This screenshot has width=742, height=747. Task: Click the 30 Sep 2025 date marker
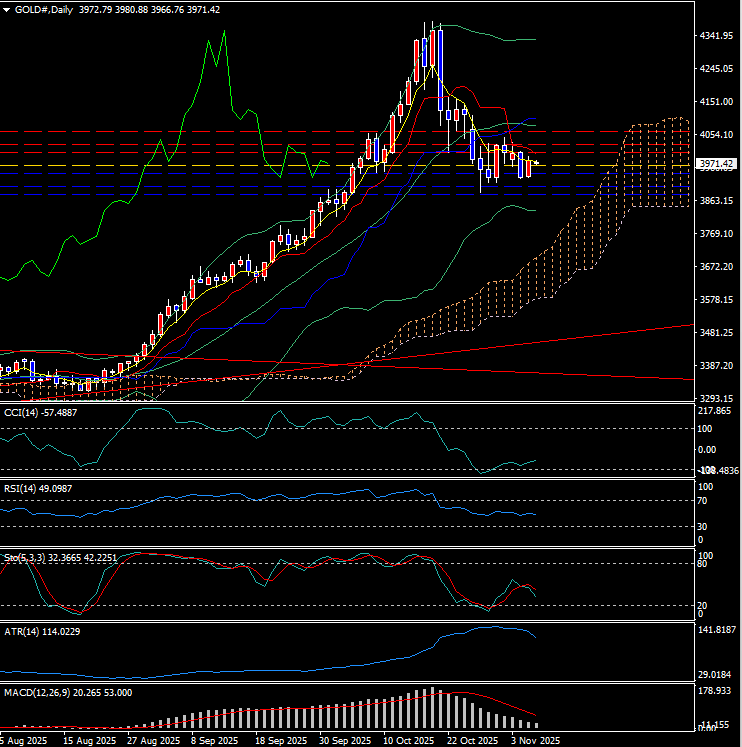[x=344, y=740]
